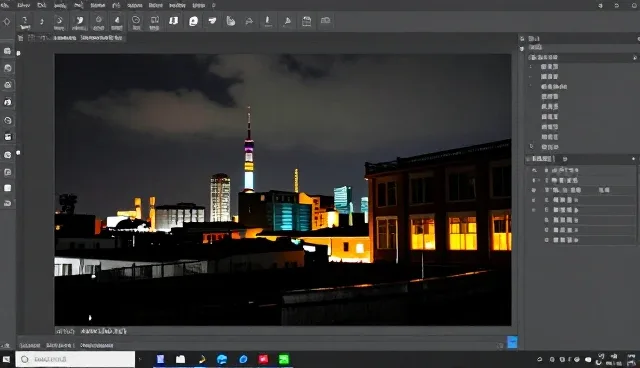Click the blue button below the canvas corner
Viewport: 640px width, 368px height.
click(x=512, y=342)
